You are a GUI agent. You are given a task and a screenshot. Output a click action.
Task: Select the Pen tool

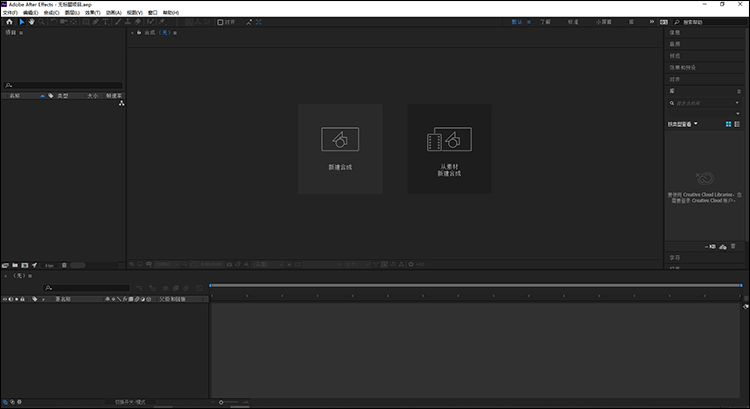click(96, 22)
